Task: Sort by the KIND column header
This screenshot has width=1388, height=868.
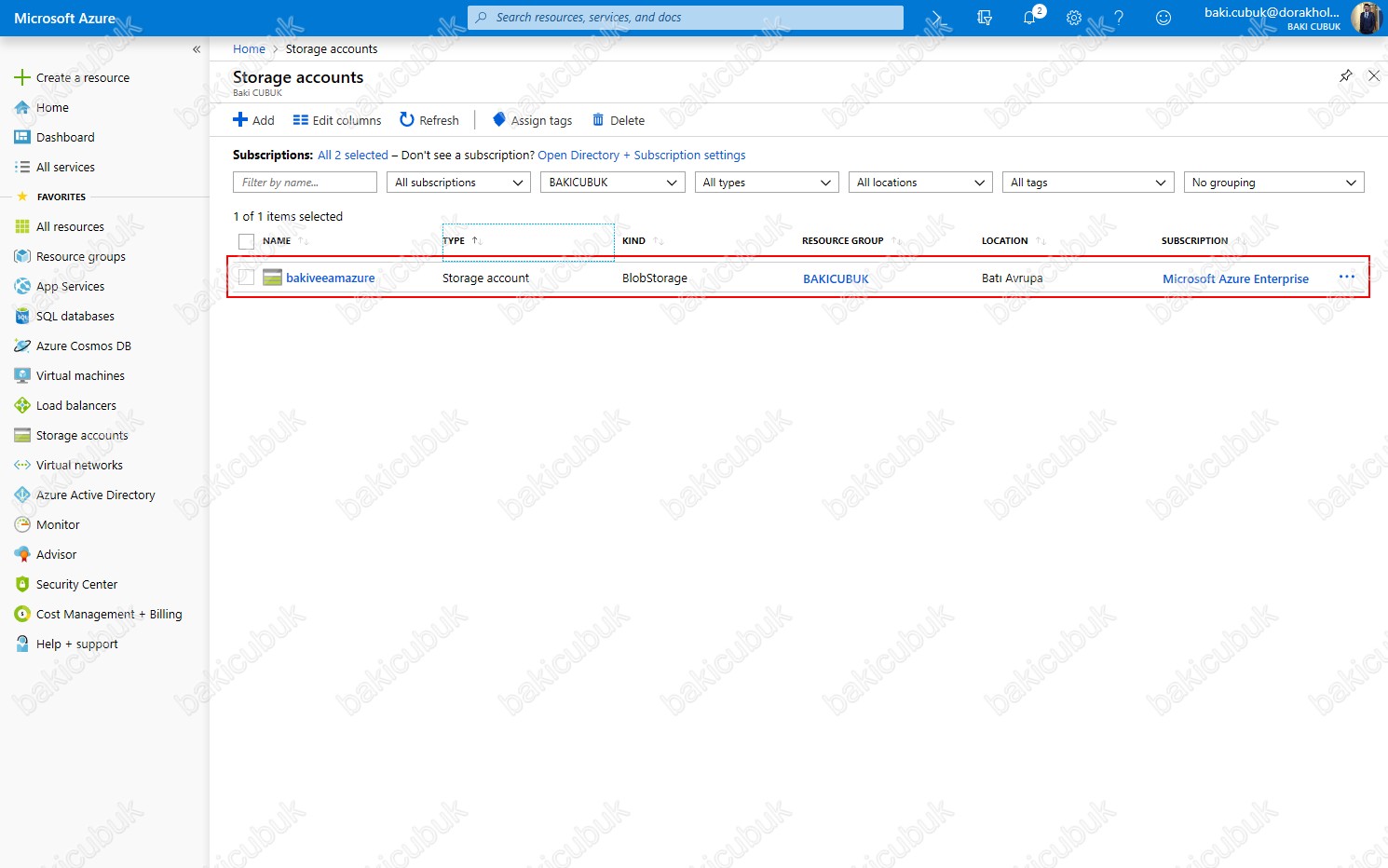Action: click(633, 241)
